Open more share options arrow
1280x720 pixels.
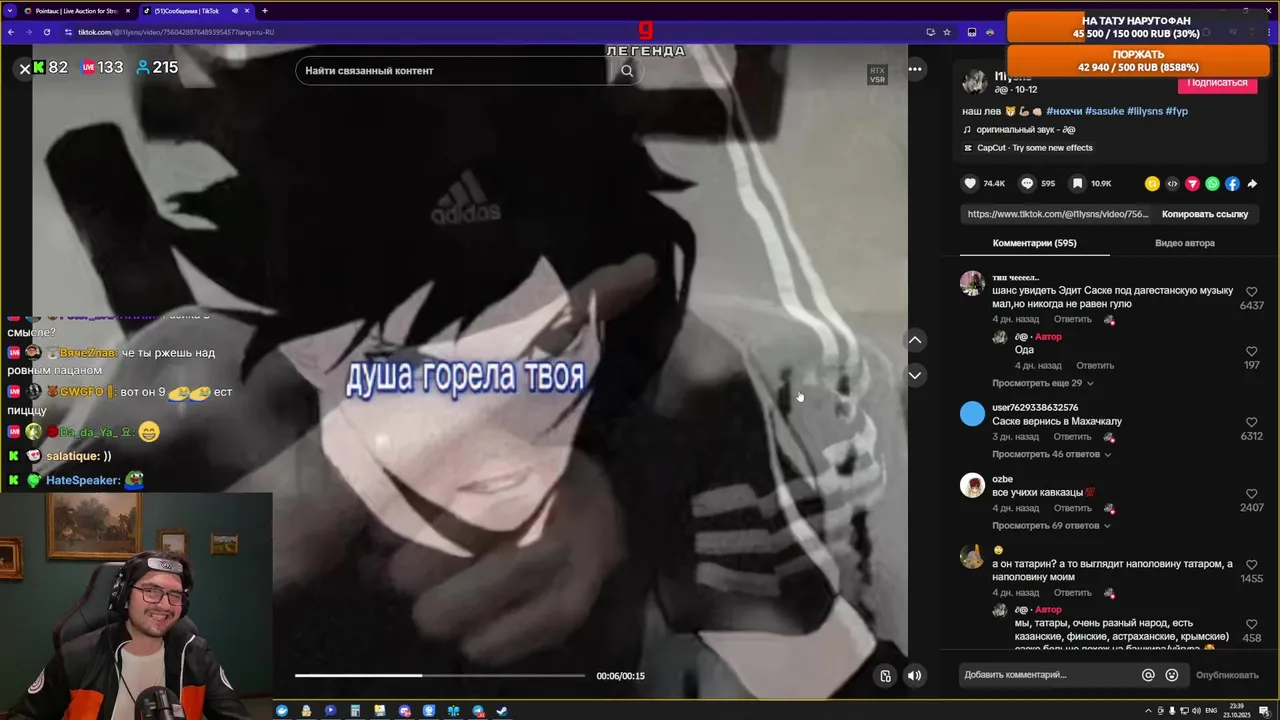[x=1252, y=184]
